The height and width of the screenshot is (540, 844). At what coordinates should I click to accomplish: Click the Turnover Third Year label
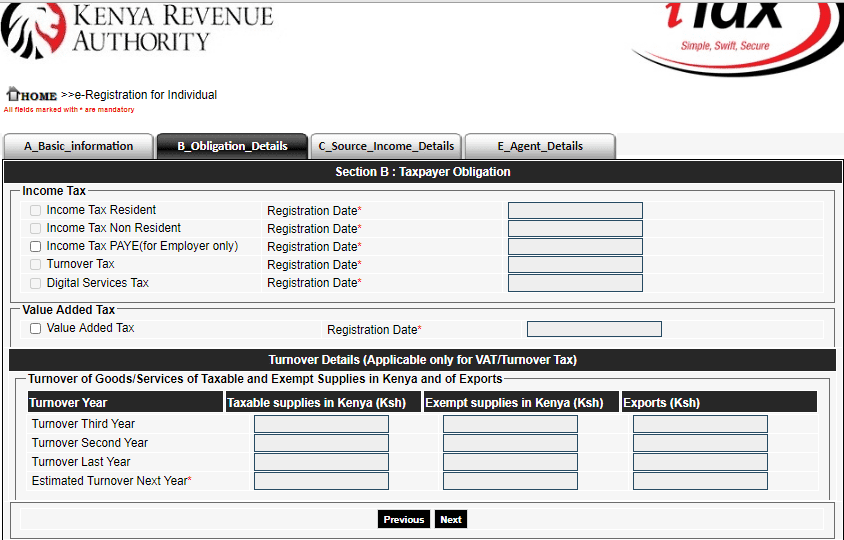tap(83, 424)
